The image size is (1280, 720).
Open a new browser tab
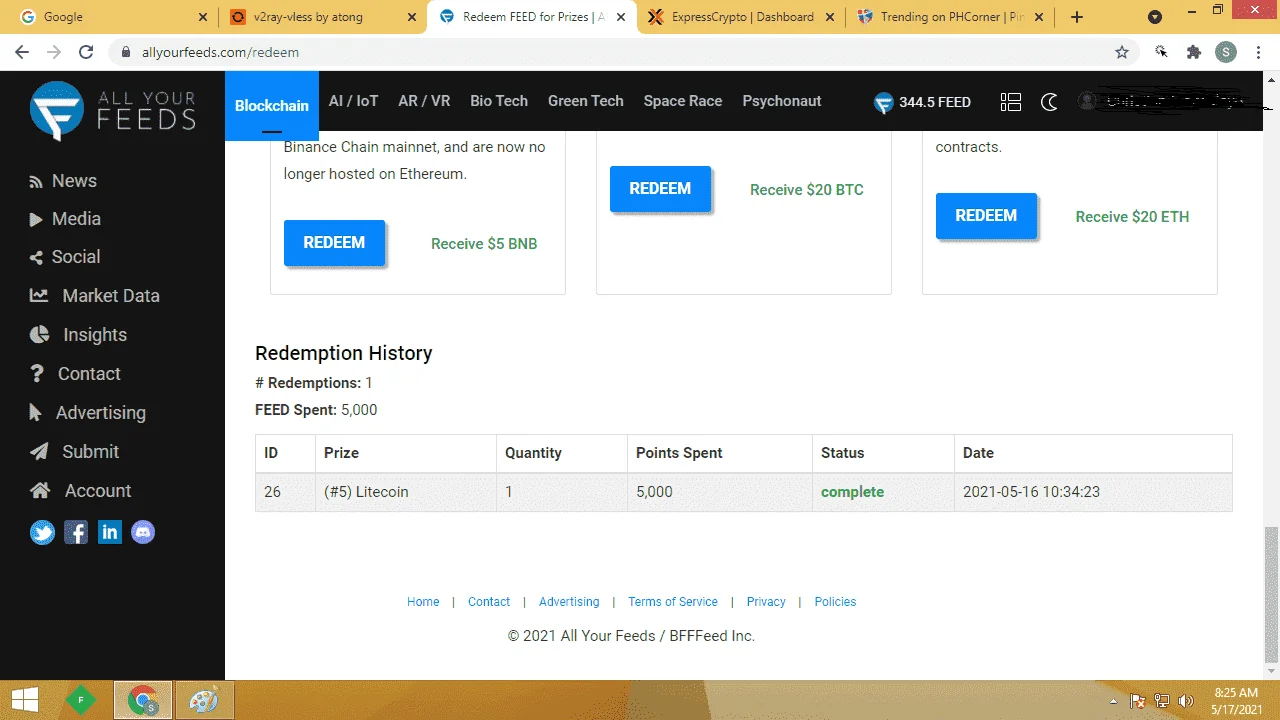pyautogui.click(x=1077, y=17)
